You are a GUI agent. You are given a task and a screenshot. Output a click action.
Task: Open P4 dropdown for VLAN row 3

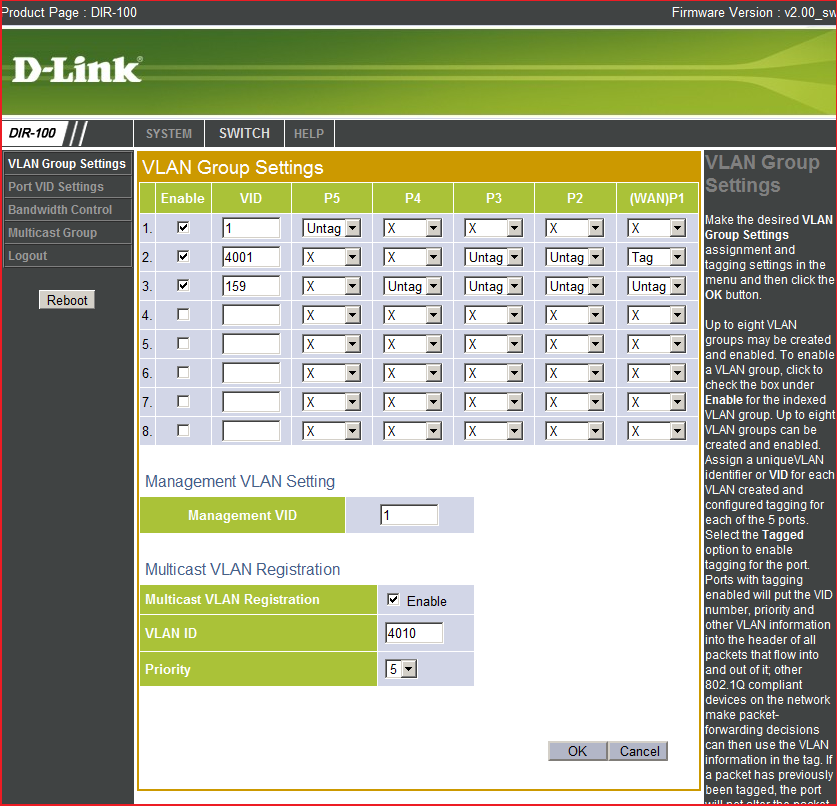coord(412,287)
